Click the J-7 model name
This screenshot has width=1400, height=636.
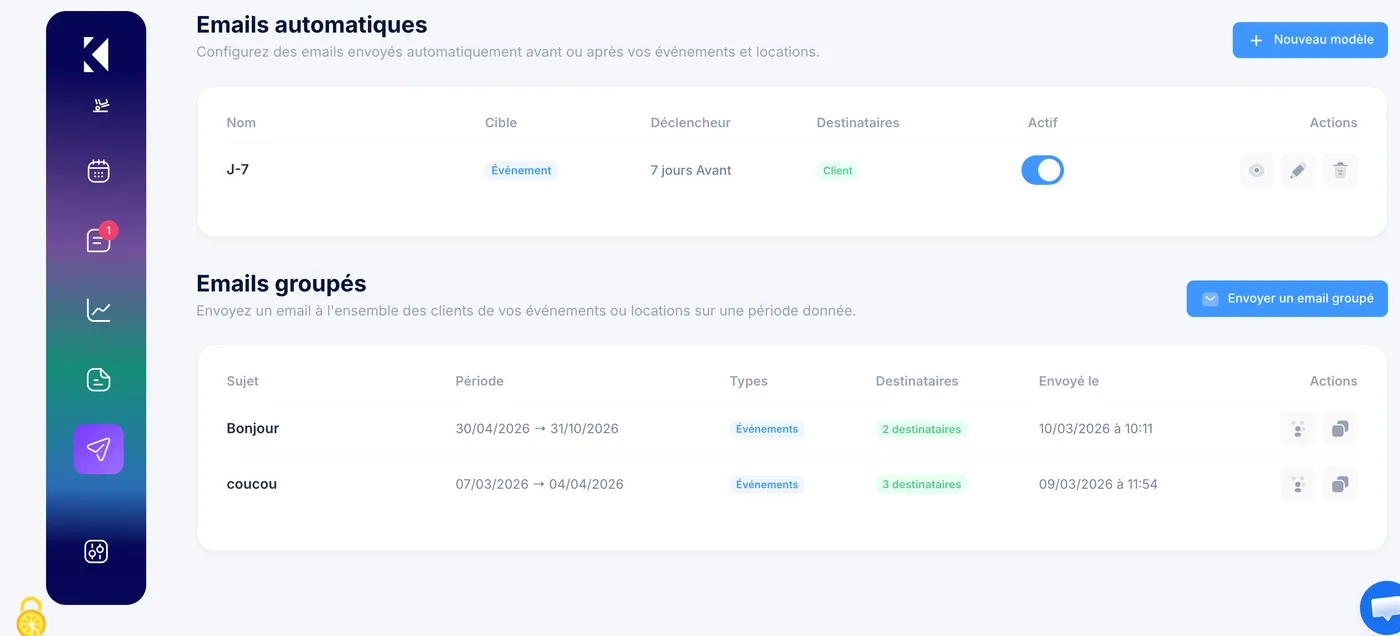238,170
